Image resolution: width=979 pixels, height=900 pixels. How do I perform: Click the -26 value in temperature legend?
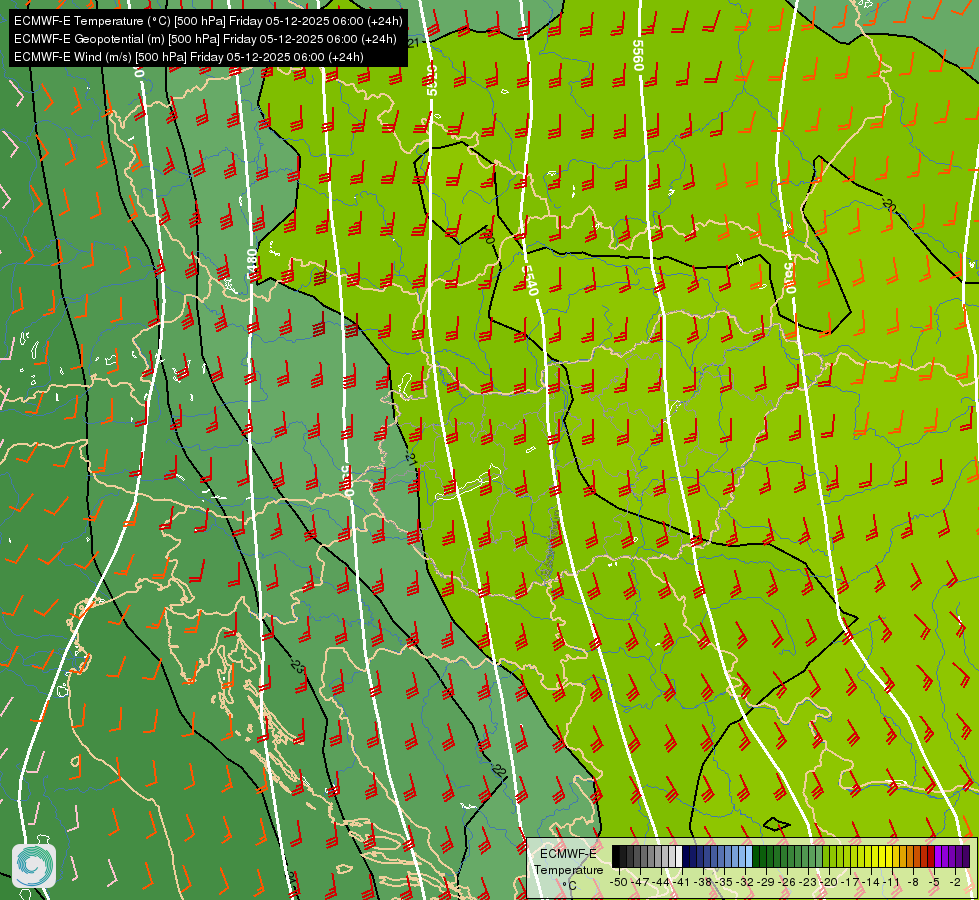(x=787, y=882)
